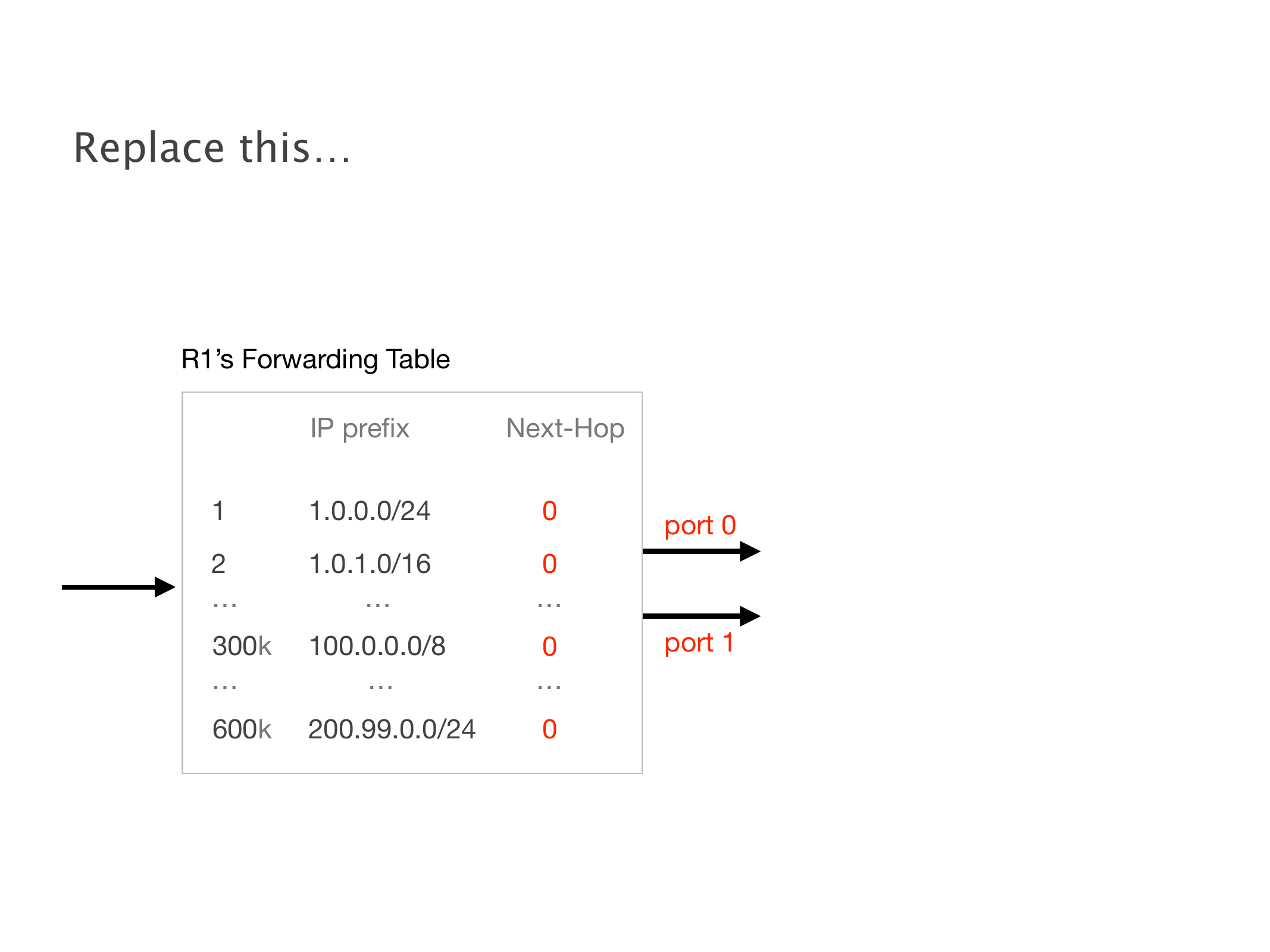Click the incoming arrow left of the table
The width and height of the screenshot is (1270, 952).
(x=118, y=587)
